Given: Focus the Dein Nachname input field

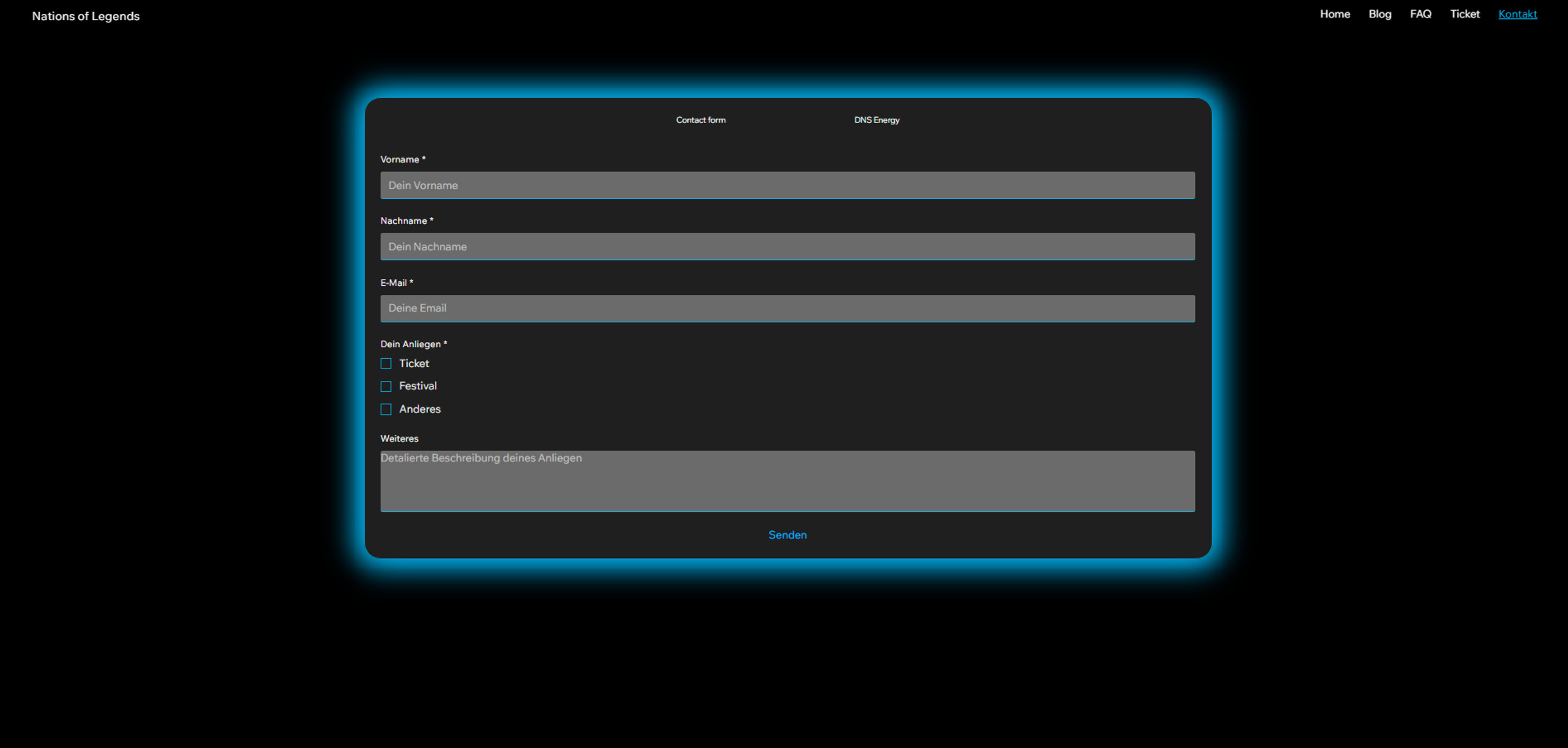Looking at the screenshot, I should coord(788,247).
